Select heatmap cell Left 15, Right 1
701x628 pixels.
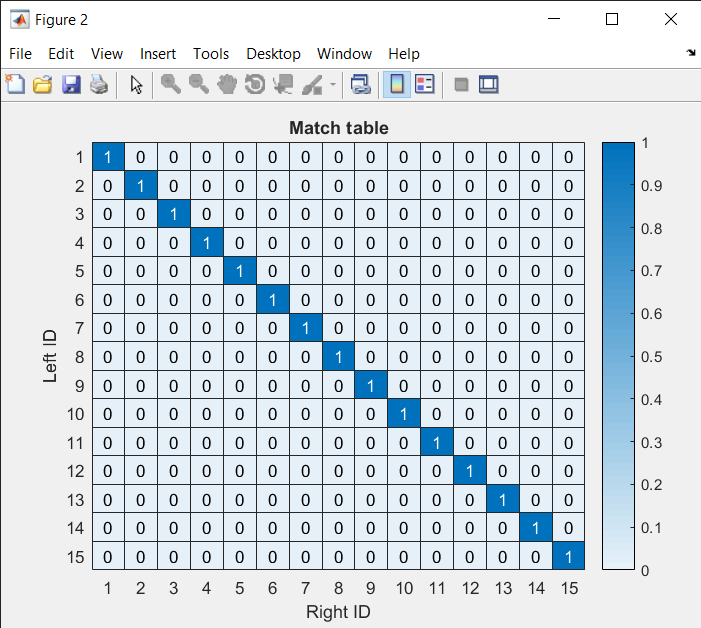pyautogui.click(x=108, y=556)
